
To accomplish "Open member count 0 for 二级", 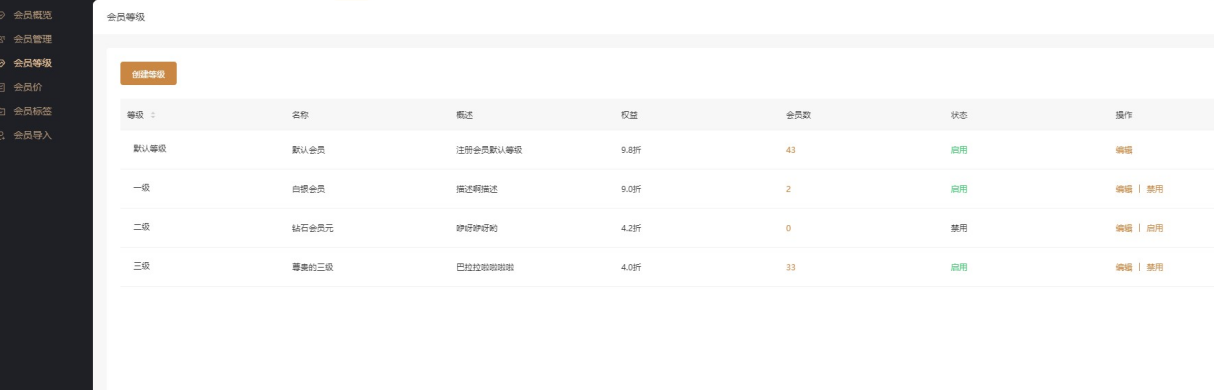I will (x=788, y=227).
